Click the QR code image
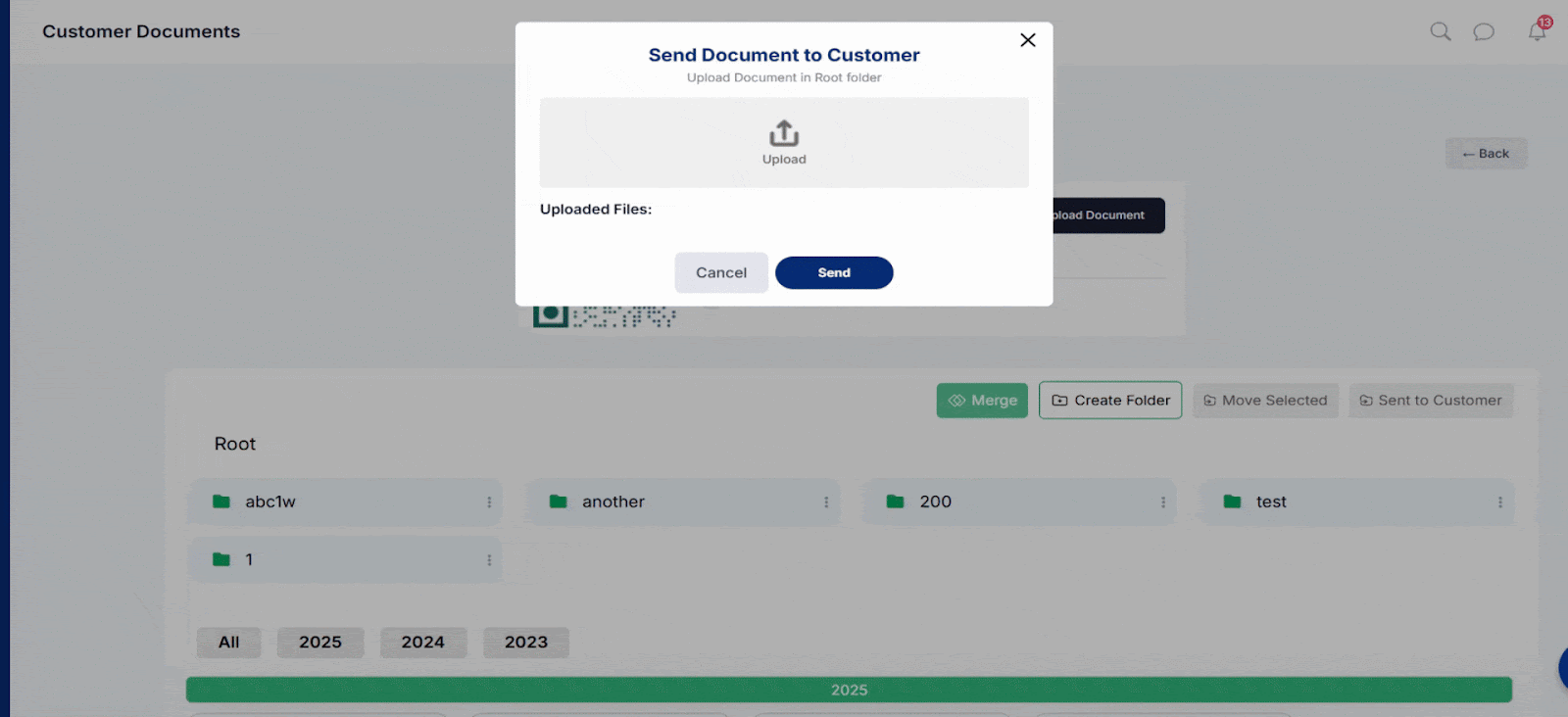Screen dimensions: 1568x717 [x=605, y=315]
